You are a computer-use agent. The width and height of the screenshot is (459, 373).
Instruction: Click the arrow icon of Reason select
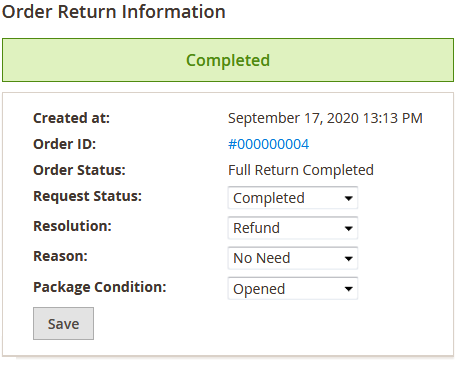(x=348, y=259)
